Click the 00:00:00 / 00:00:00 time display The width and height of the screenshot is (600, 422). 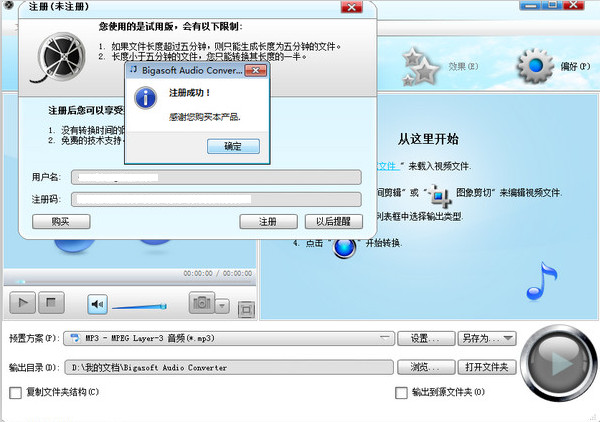coord(217,273)
